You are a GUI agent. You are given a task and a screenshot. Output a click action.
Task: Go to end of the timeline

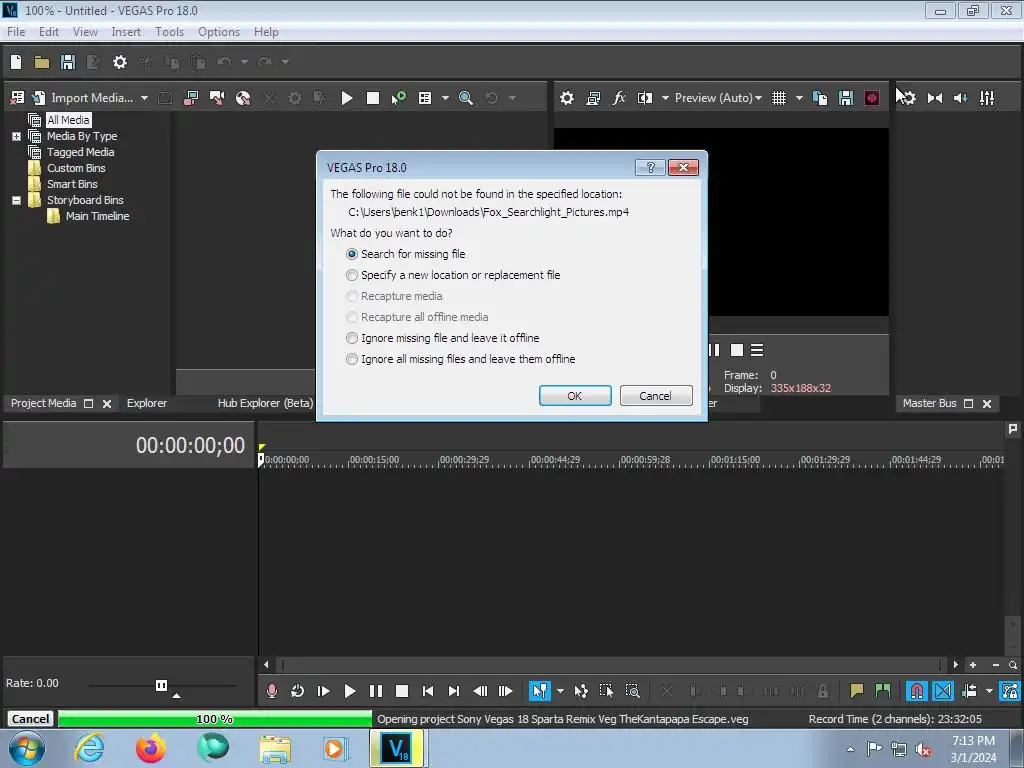click(x=454, y=691)
